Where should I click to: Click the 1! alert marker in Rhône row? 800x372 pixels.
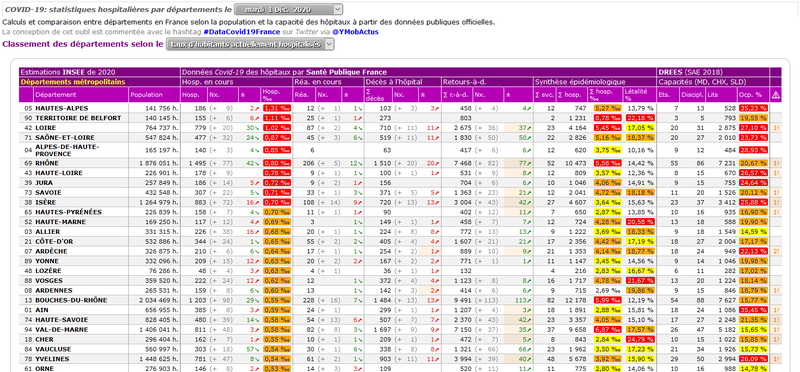point(776,163)
